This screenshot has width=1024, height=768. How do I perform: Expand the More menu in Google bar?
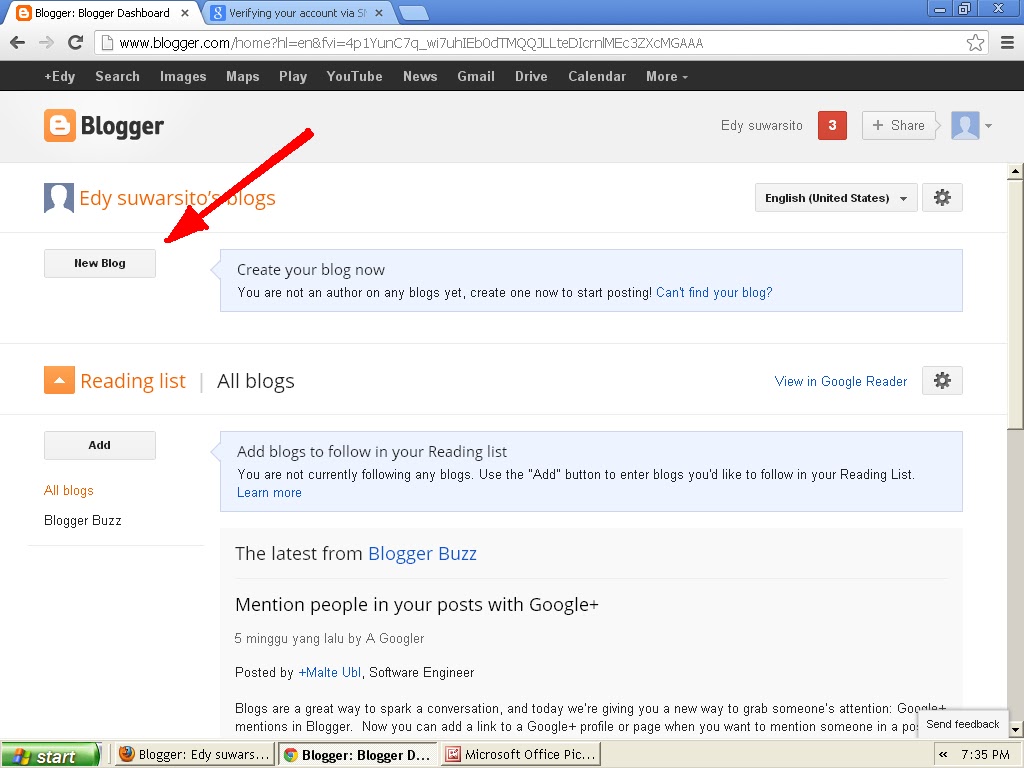667,76
